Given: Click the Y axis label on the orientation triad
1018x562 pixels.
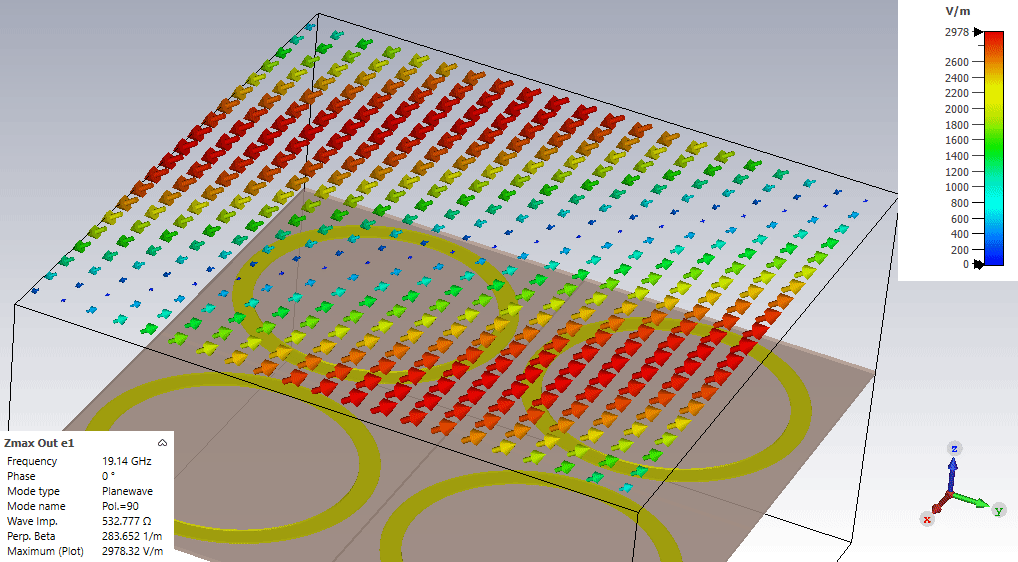Looking at the screenshot, I should 999,511.
